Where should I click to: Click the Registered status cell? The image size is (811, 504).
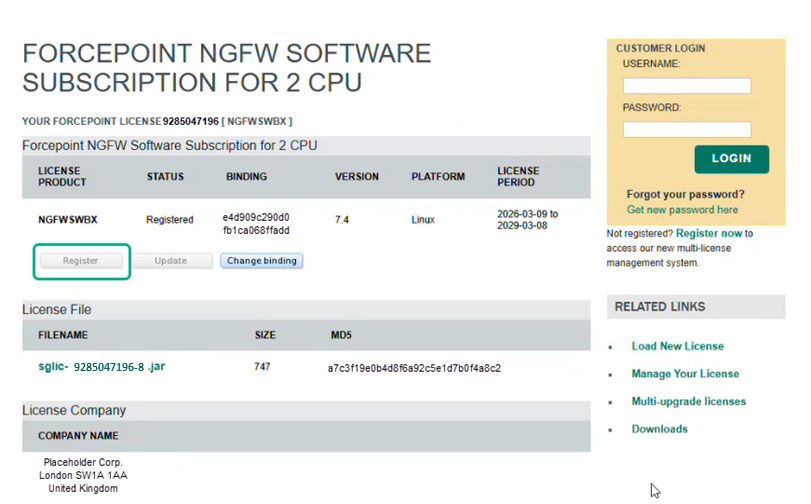170,219
